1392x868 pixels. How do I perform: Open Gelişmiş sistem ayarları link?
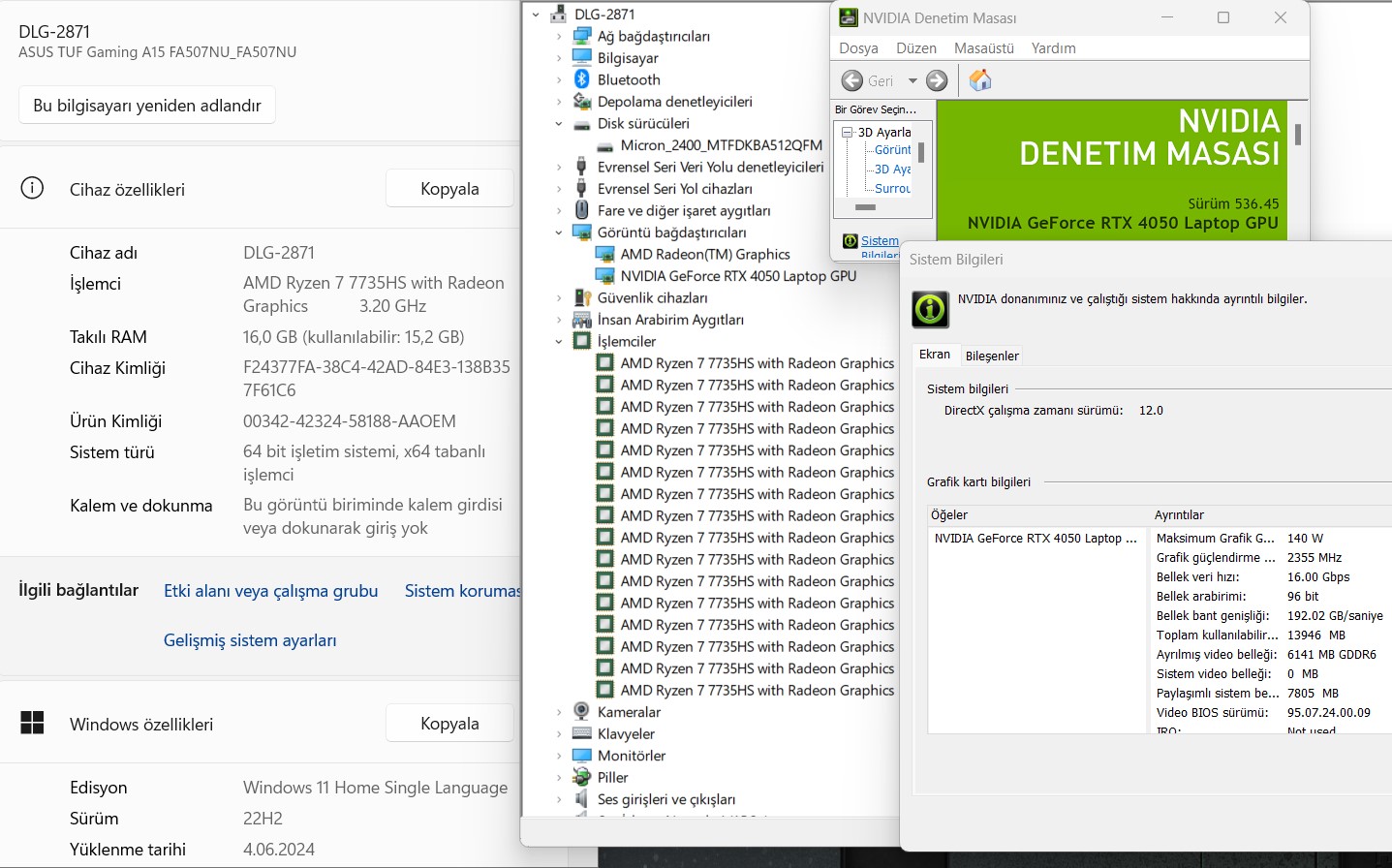click(250, 640)
